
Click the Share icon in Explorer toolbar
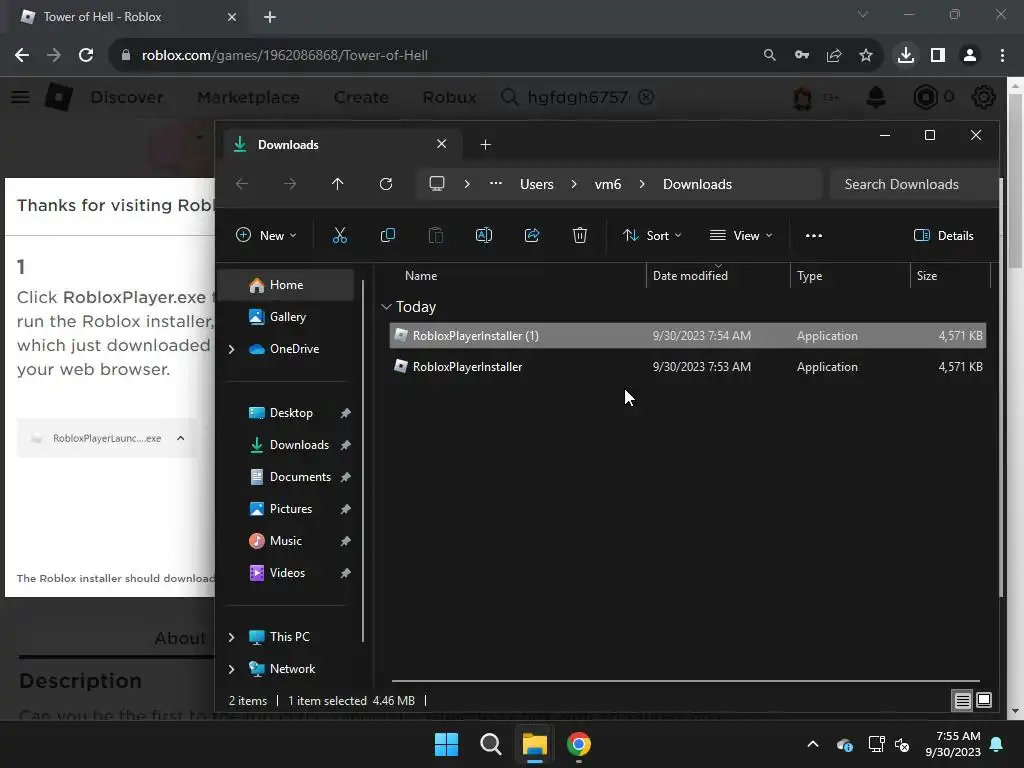(532, 236)
